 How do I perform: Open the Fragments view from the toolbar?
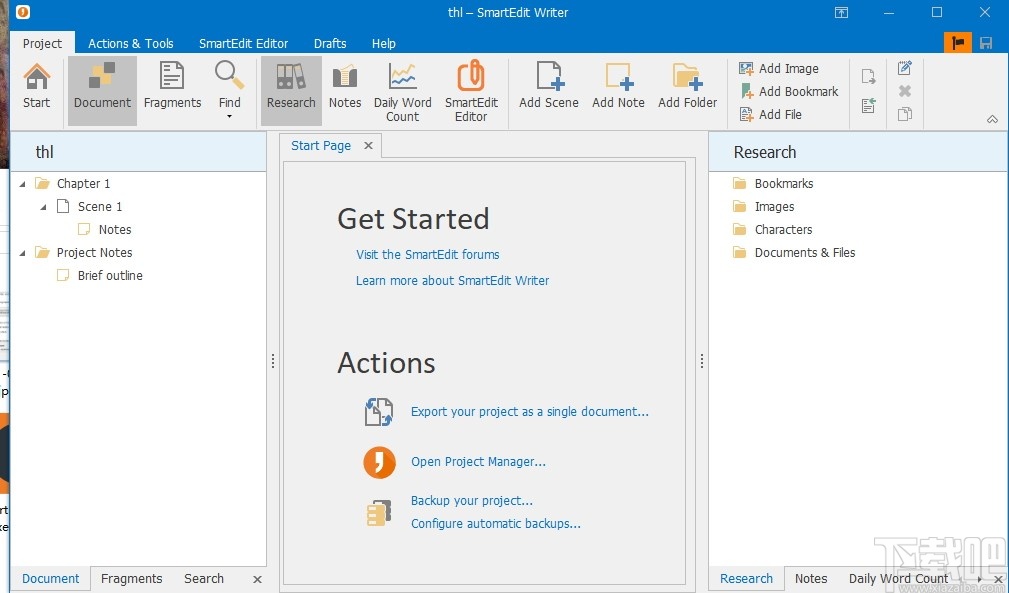tap(171, 88)
